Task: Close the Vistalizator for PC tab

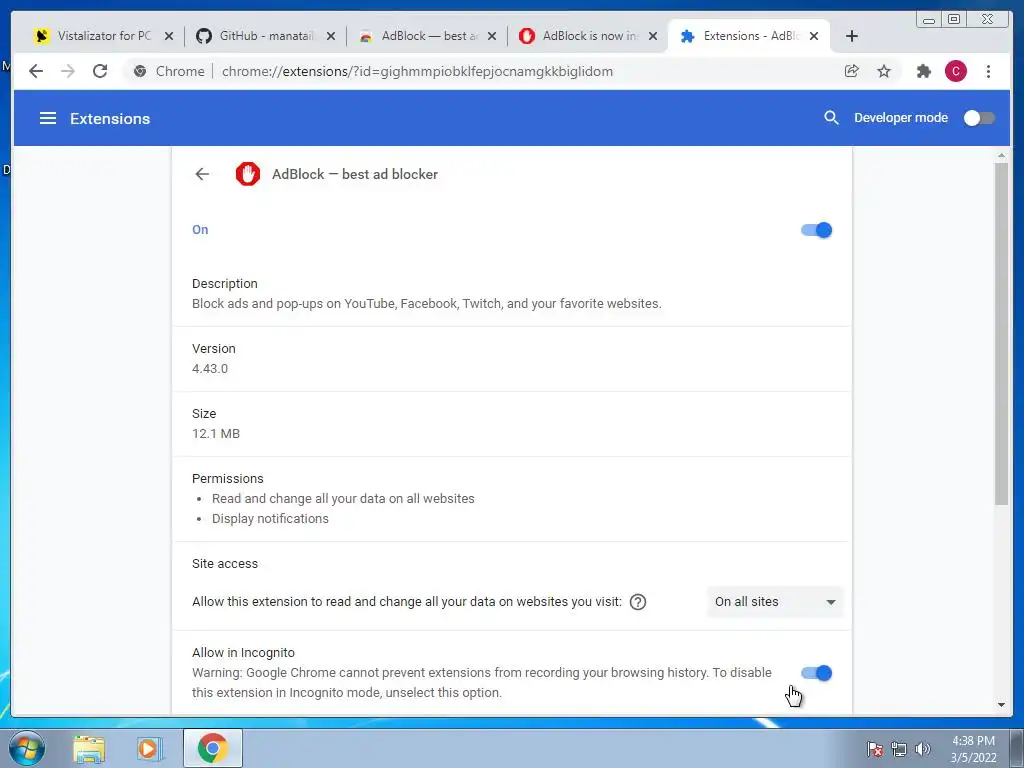Action: point(168,36)
